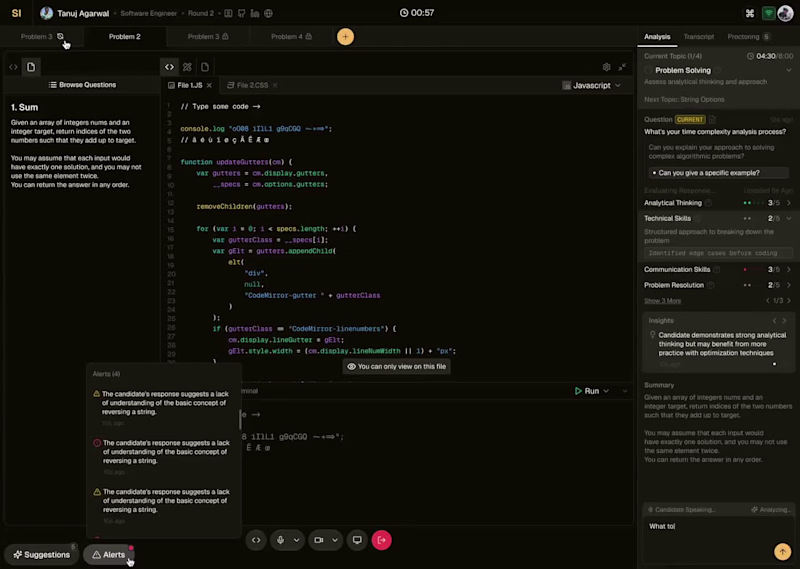Open candidate GitHub profile icon
800x569 pixels.
241,13
